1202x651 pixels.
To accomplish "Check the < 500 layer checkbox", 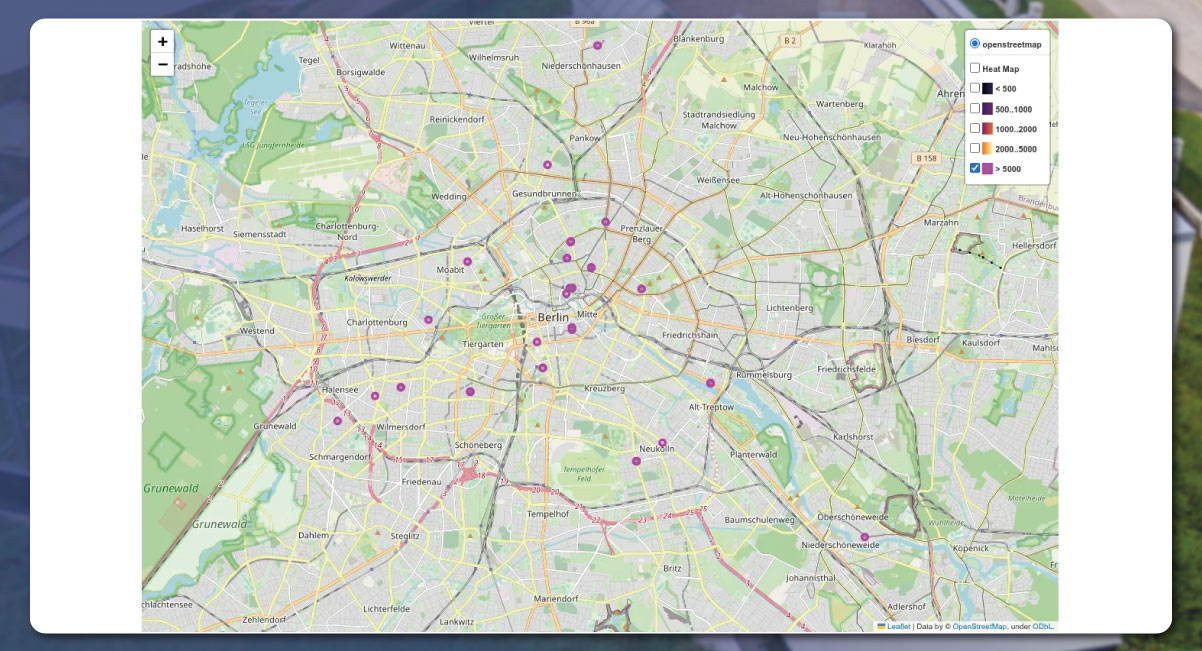I will [x=975, y=88].
